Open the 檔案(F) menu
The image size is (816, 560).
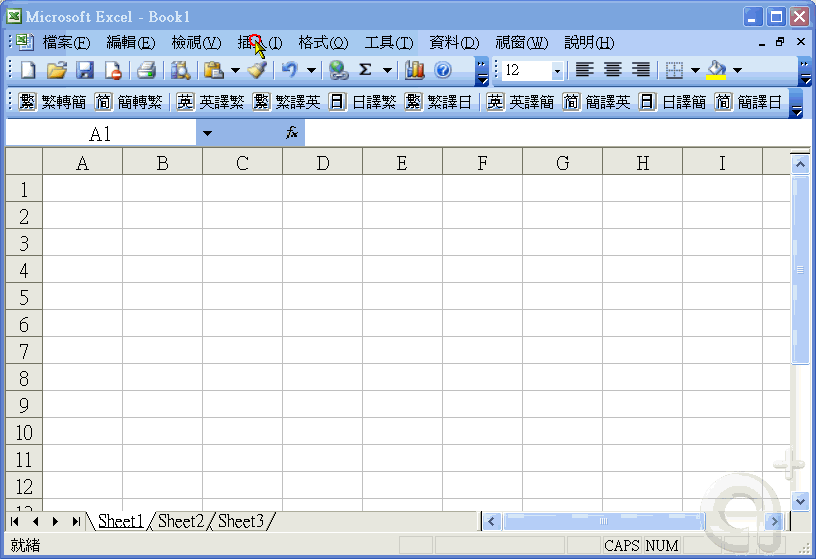(66, 42)
